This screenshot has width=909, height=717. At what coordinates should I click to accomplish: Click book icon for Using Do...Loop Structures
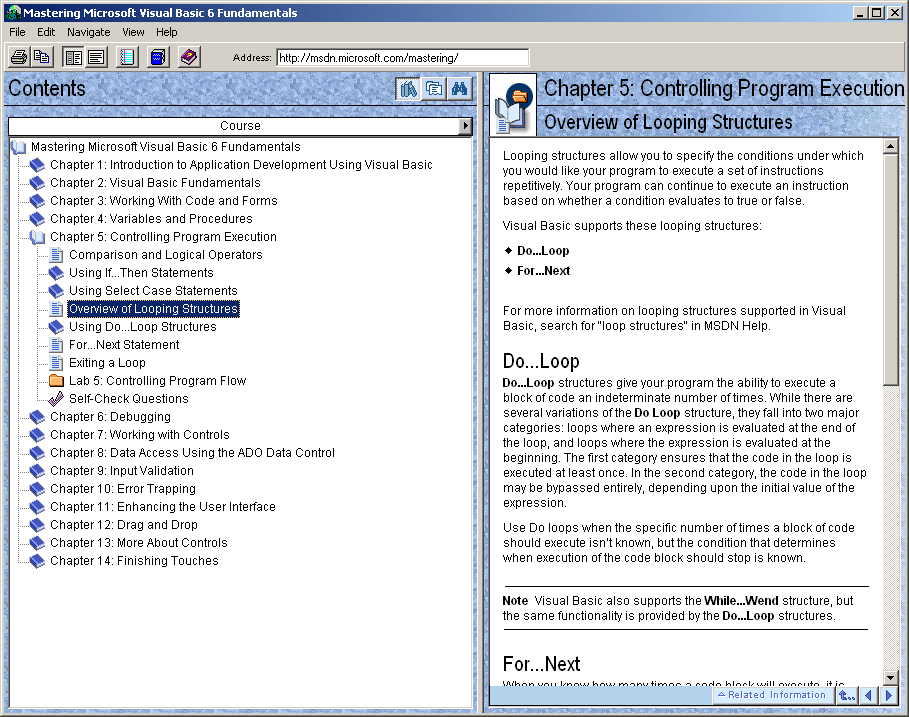[56, 326]
